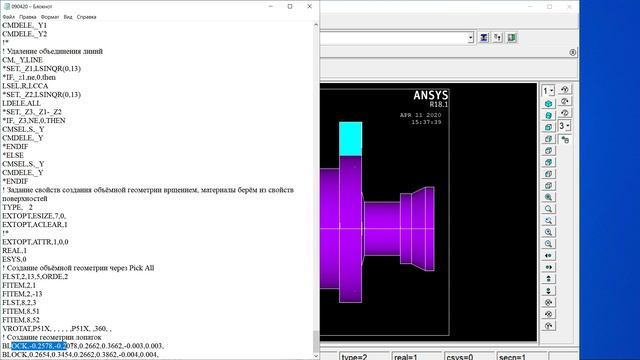Click line 'FITEM,8,52' in Notepad

pos(21,320)
